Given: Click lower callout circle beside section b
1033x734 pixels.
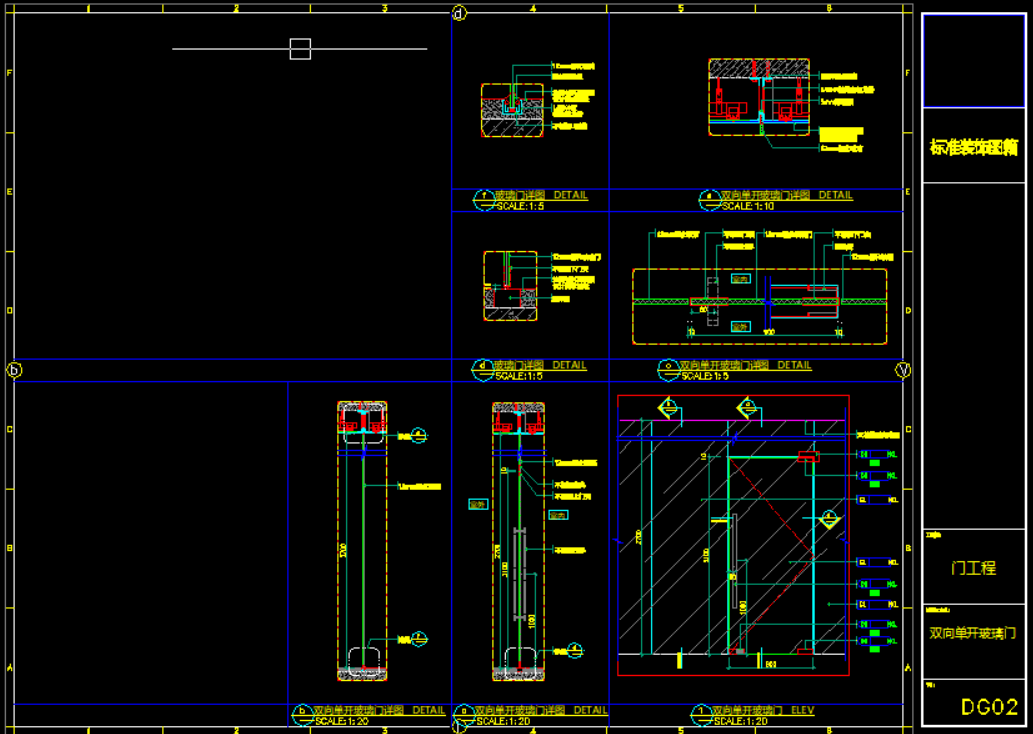Looking at the screenshot, I should click(x=419, y=639).
